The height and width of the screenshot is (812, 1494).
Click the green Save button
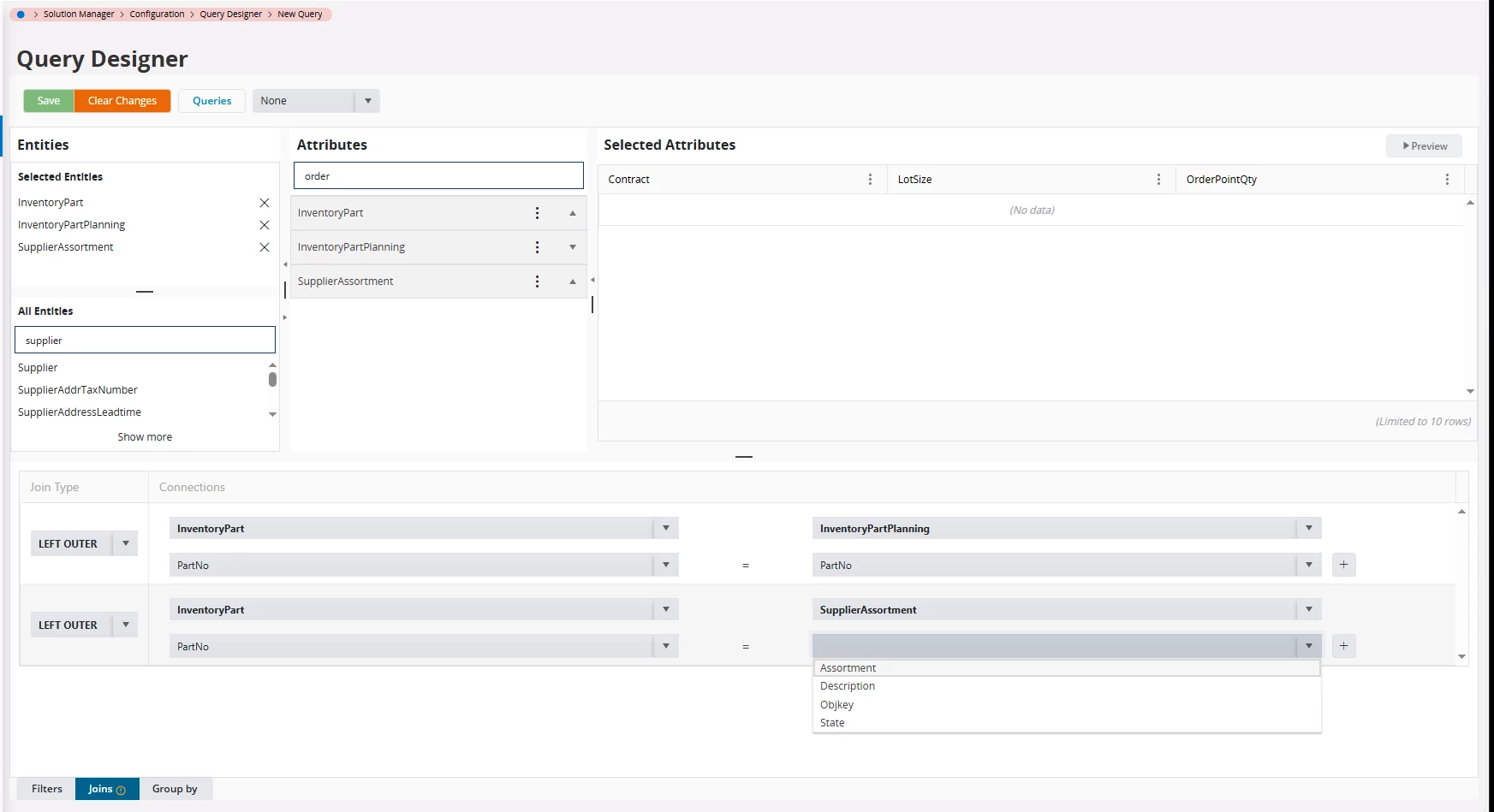point(49,101)
